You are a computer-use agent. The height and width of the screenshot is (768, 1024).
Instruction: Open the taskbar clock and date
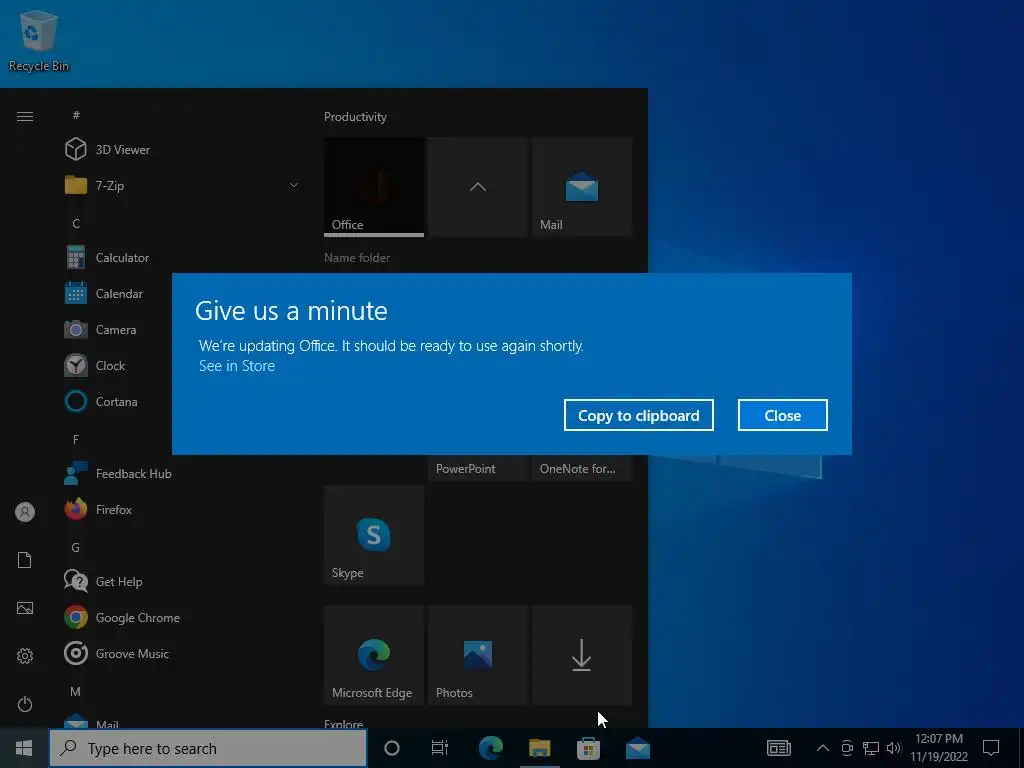tap(939, 748)
